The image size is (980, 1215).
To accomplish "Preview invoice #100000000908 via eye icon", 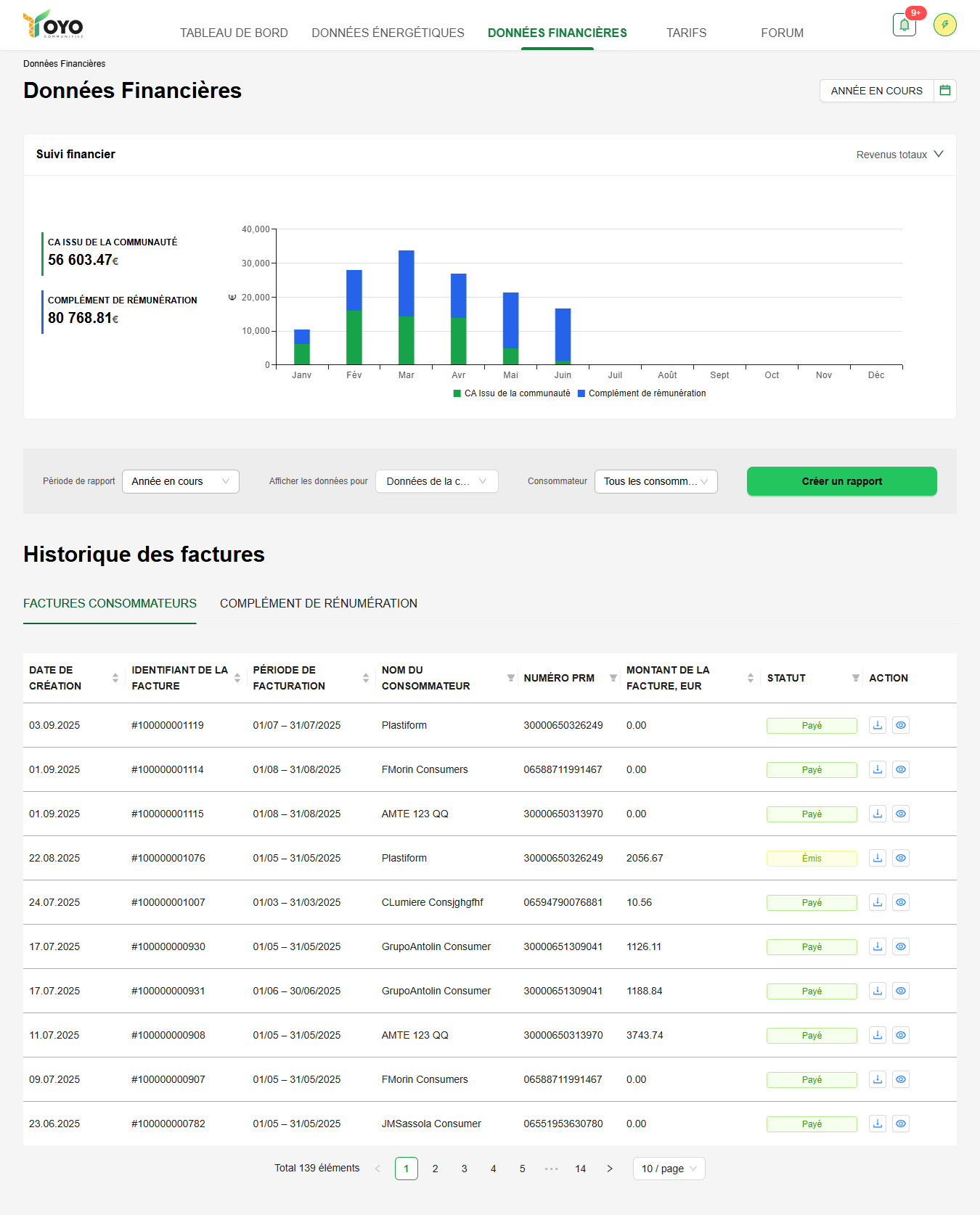I will pos(900,1035).
